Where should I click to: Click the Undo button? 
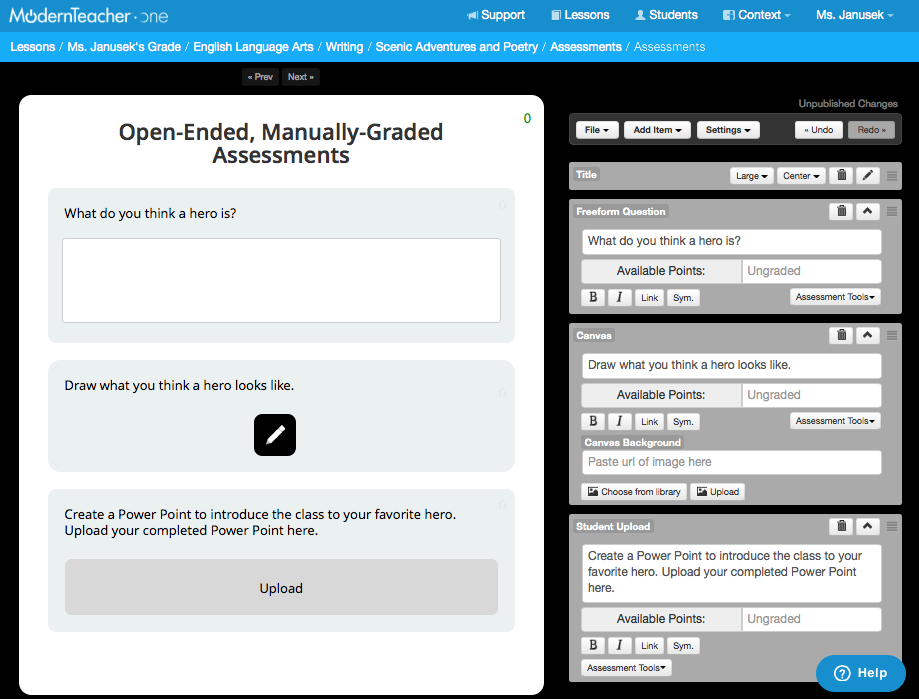(x=819, y=130)
